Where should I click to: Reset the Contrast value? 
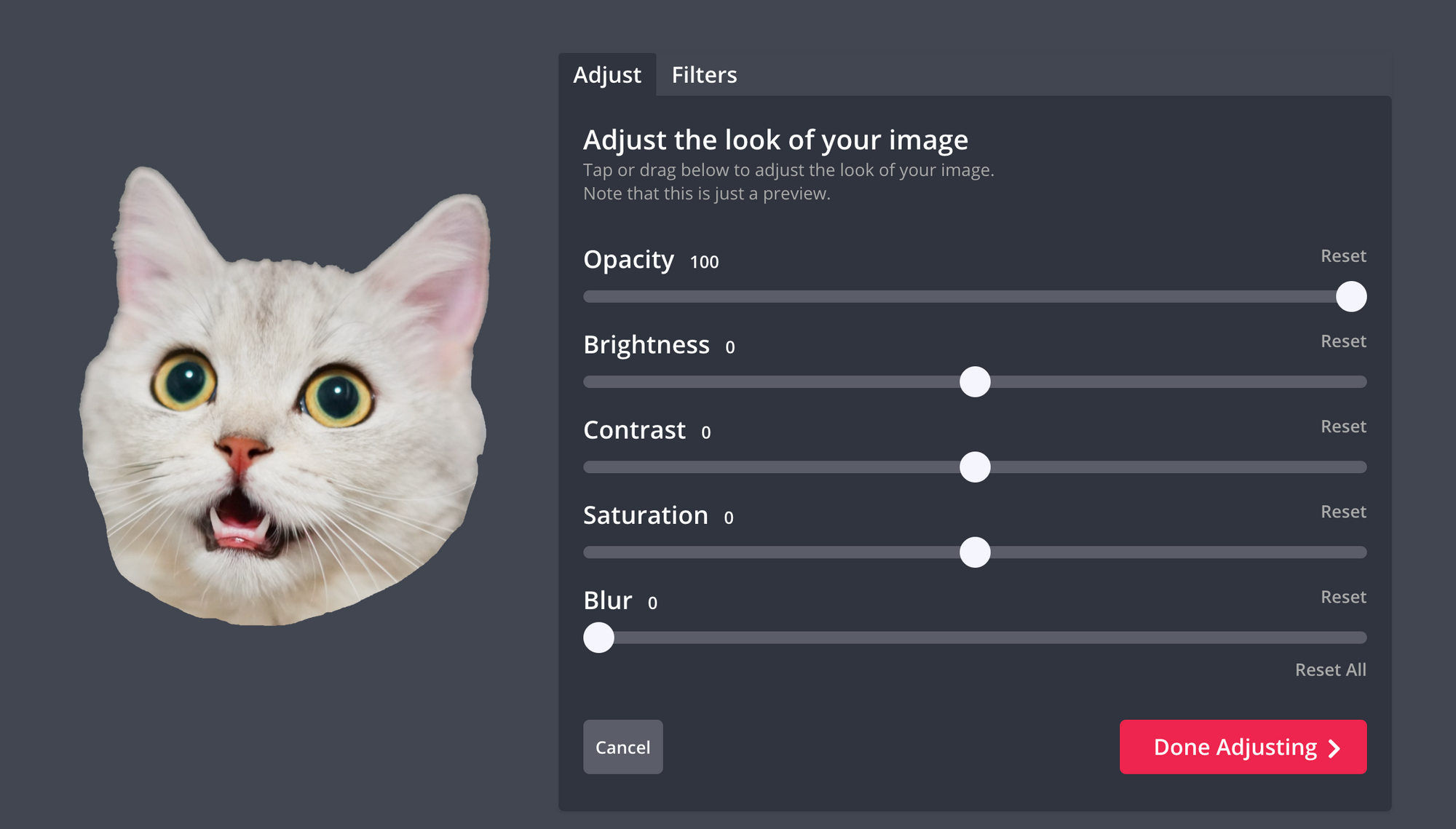click(x=1343, y=427)
